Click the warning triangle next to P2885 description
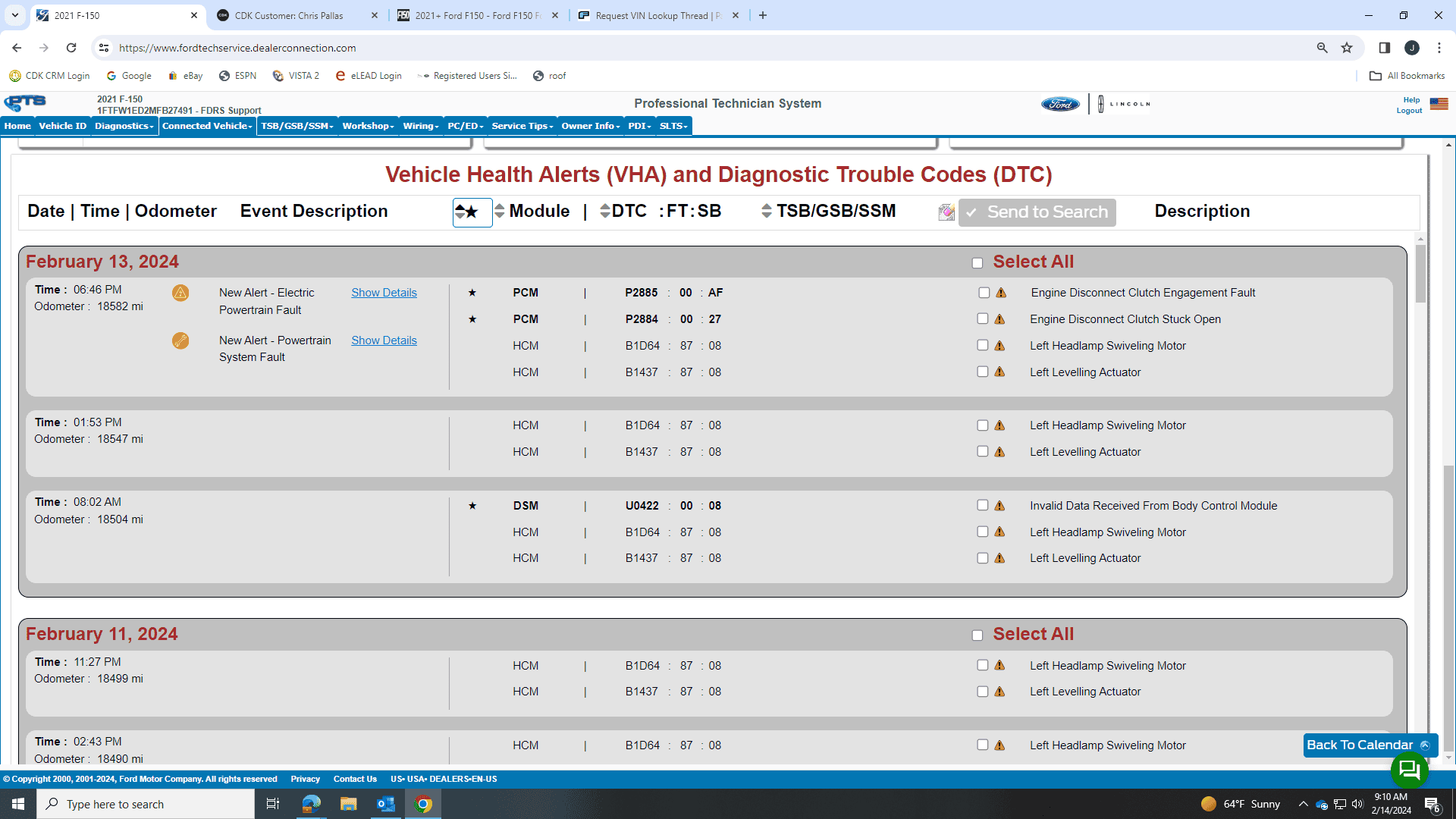 pyautogui.click(x=1001, y=293)
